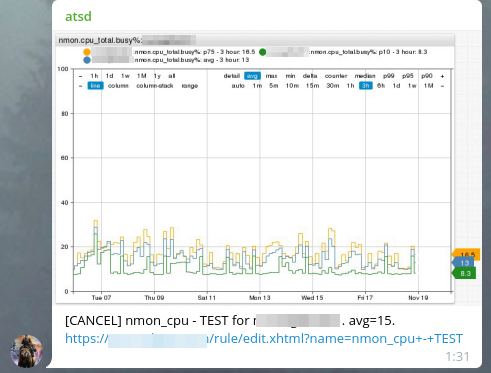The width and height of the screenshot is (491, 373).
Task: Choose delta statistic
Action: point(310,76)
